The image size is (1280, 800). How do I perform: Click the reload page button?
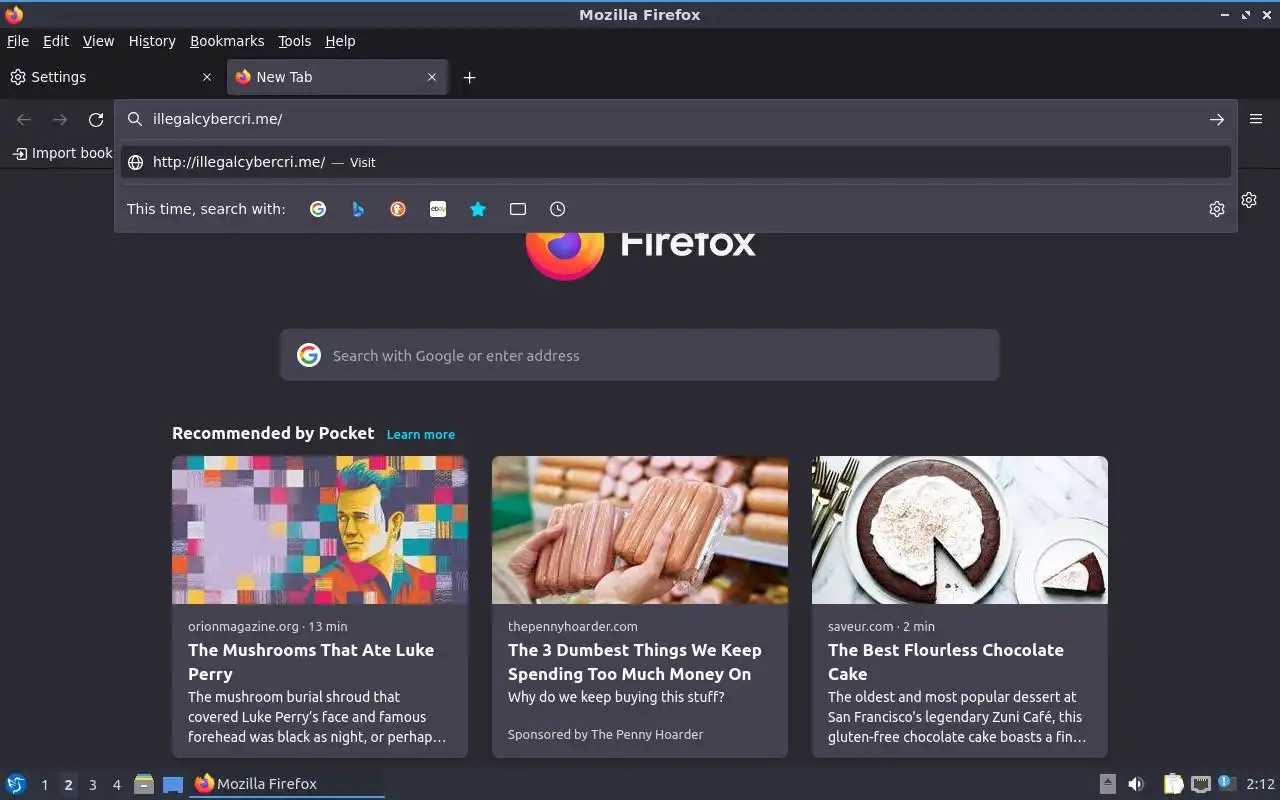pyautogui.click(x=96, y=120)
